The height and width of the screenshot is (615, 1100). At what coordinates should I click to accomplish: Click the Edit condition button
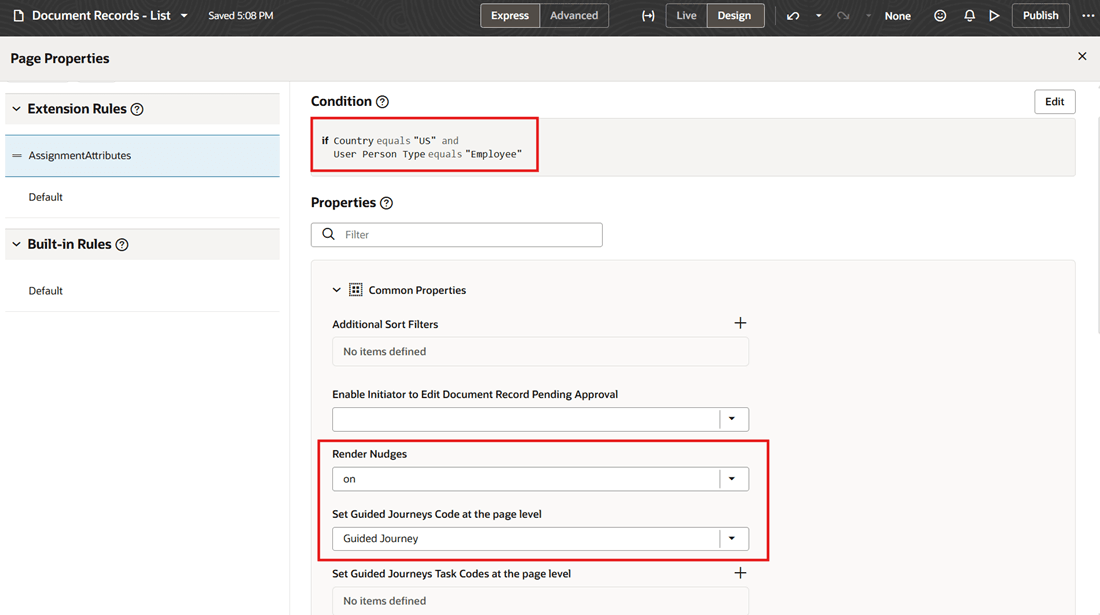(x=1054, y=102)
